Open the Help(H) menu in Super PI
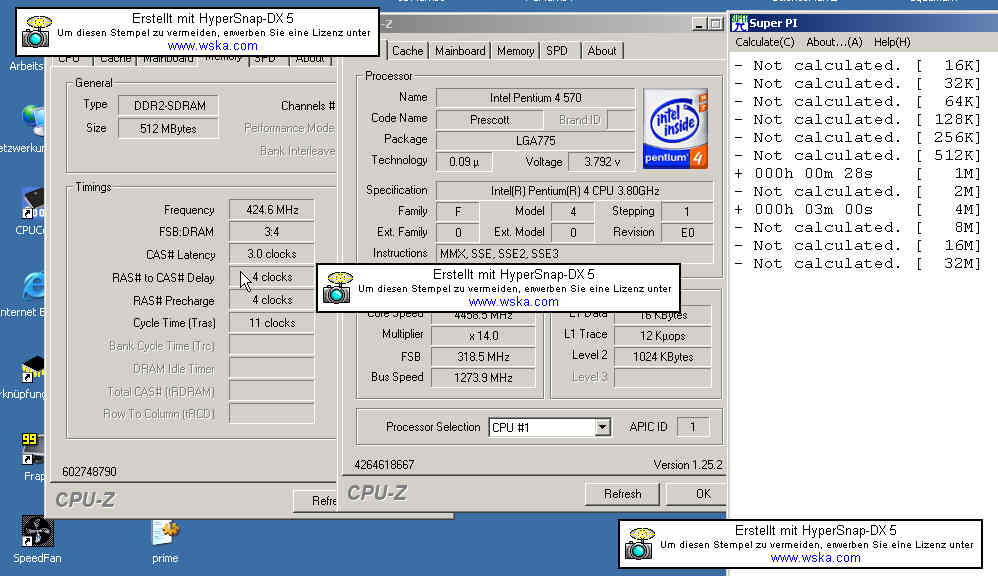Viewport: 998px width, 576px height. click(892, 42)
